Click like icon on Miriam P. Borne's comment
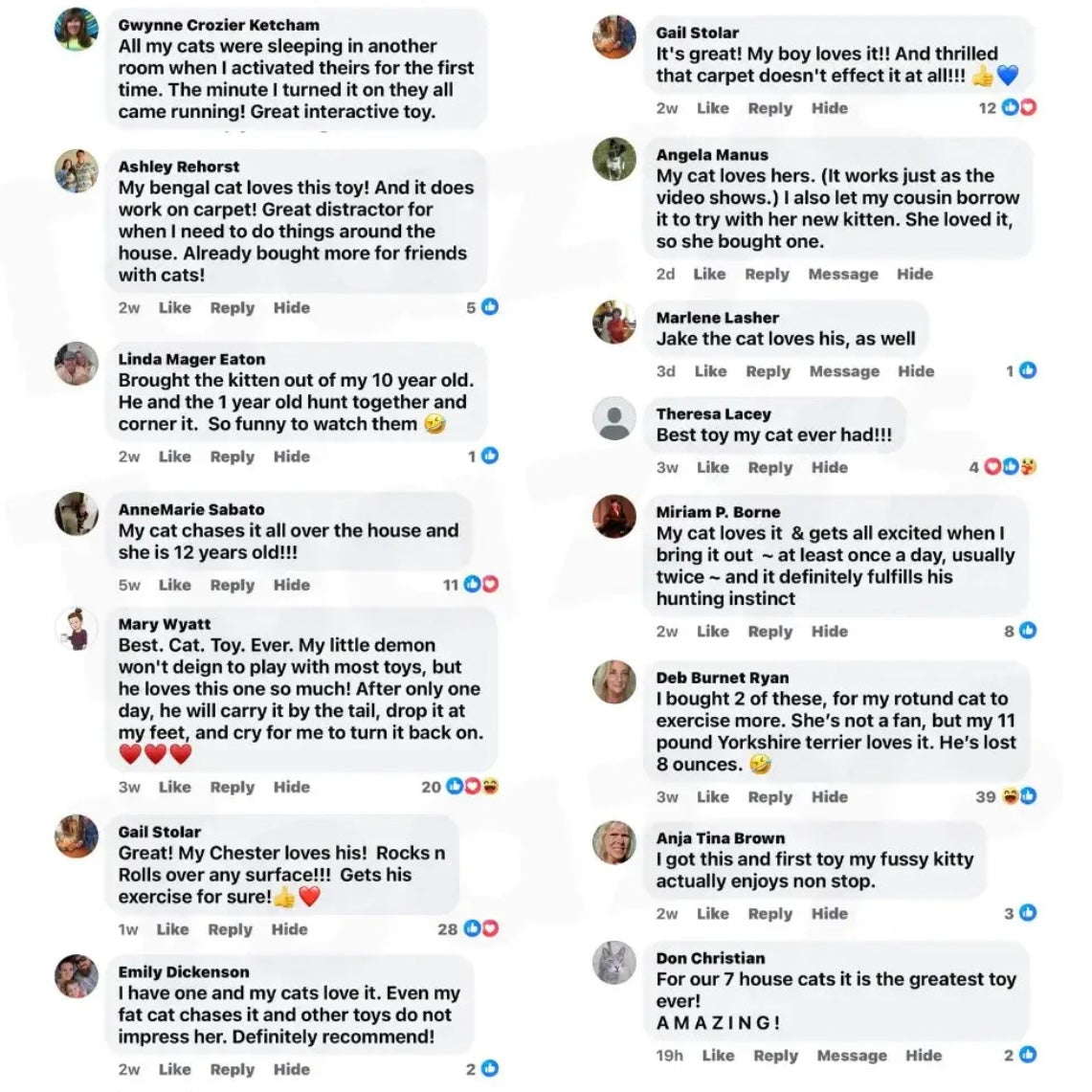The width and height of the screenshot is (1092, 1092). click(x=1028, y=631)
